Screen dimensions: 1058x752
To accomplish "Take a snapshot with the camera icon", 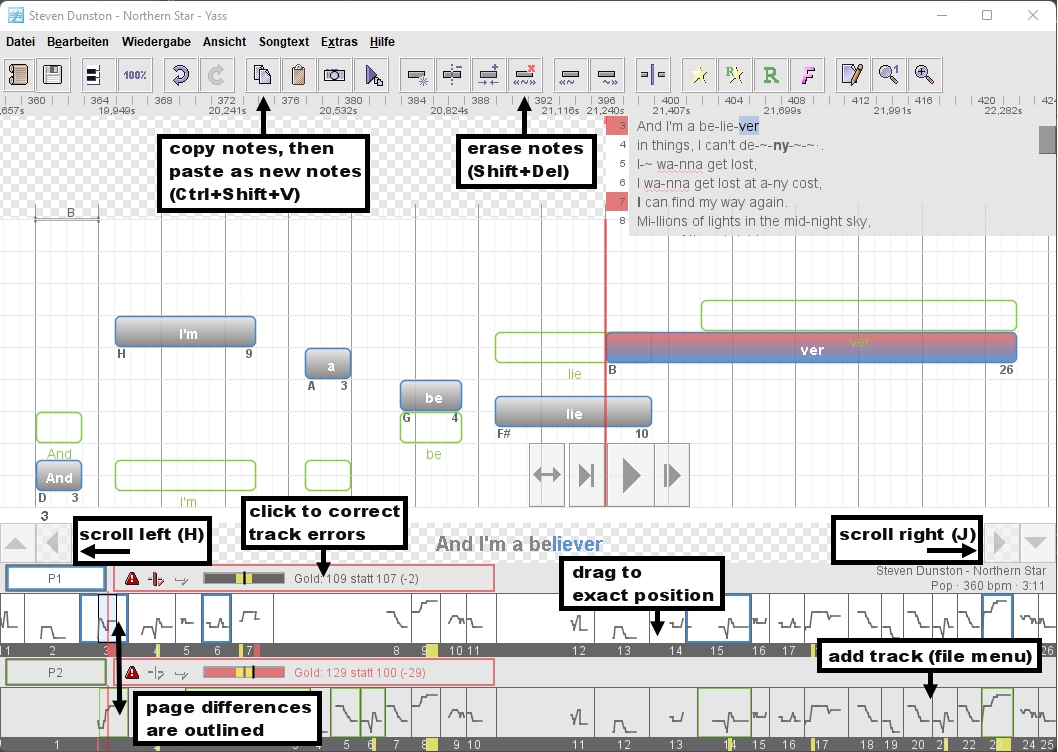I will pos(334,75).
